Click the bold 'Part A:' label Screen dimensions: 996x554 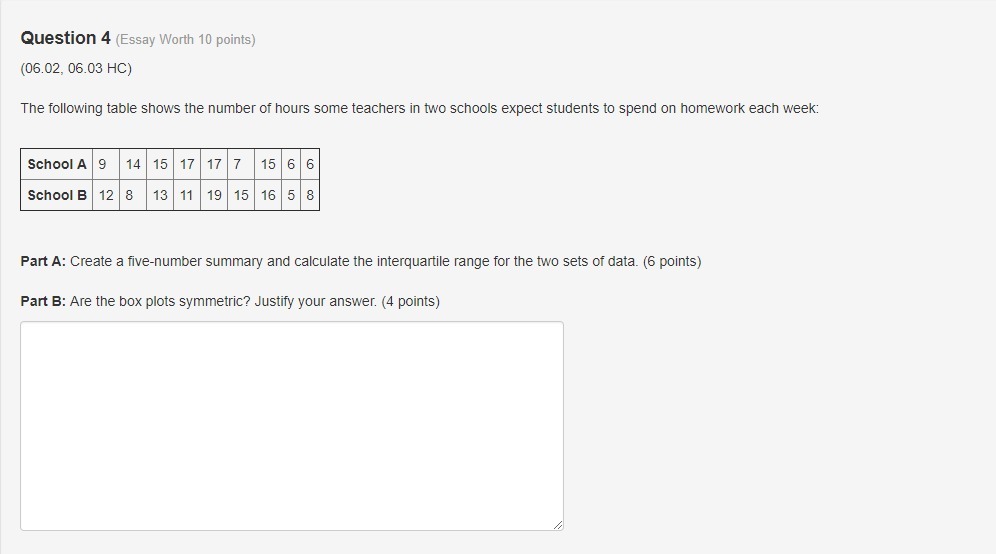click(x=43, y=261)
